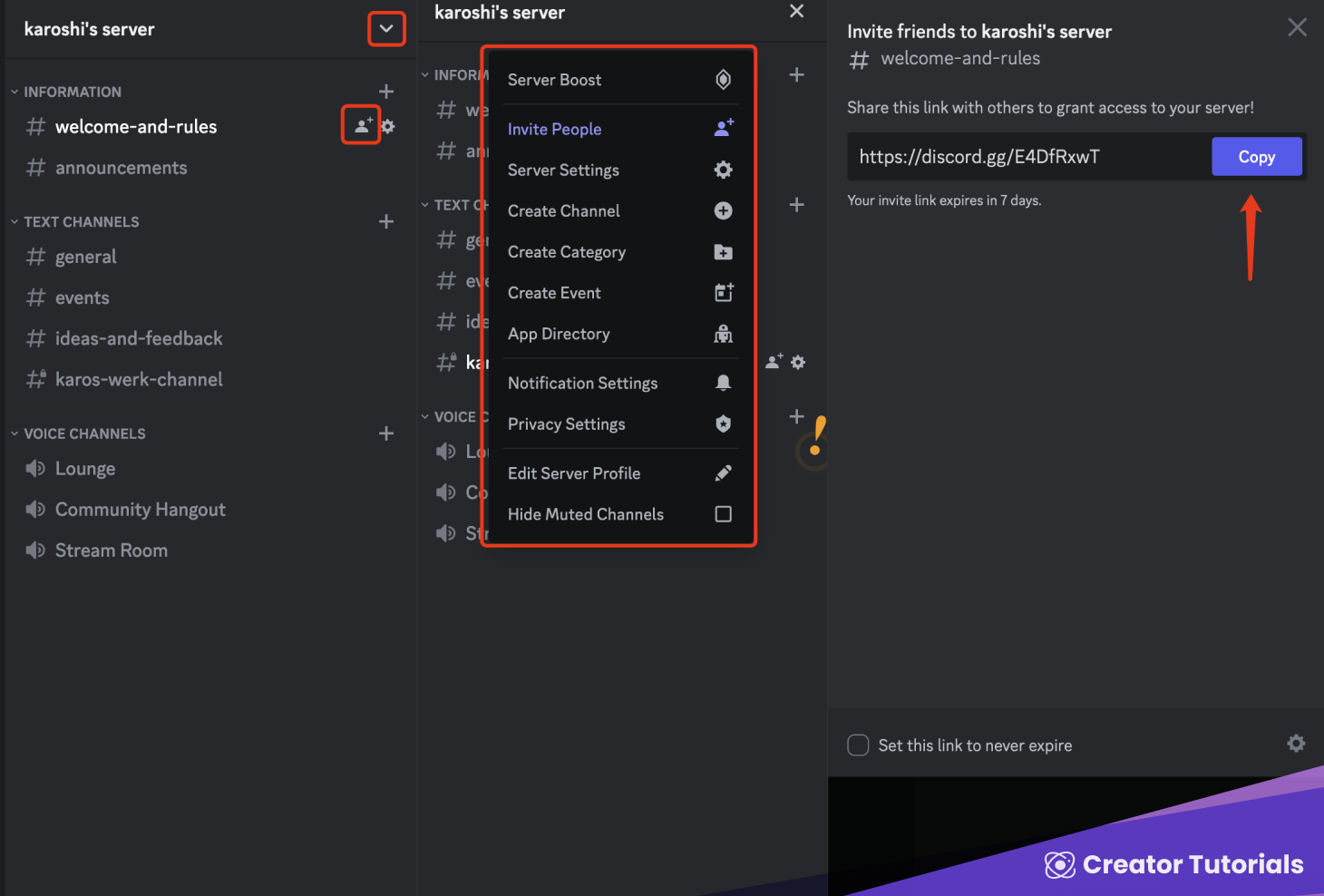Click the App Directory robot icon
Screen dimensions: 1324x896
723,334
